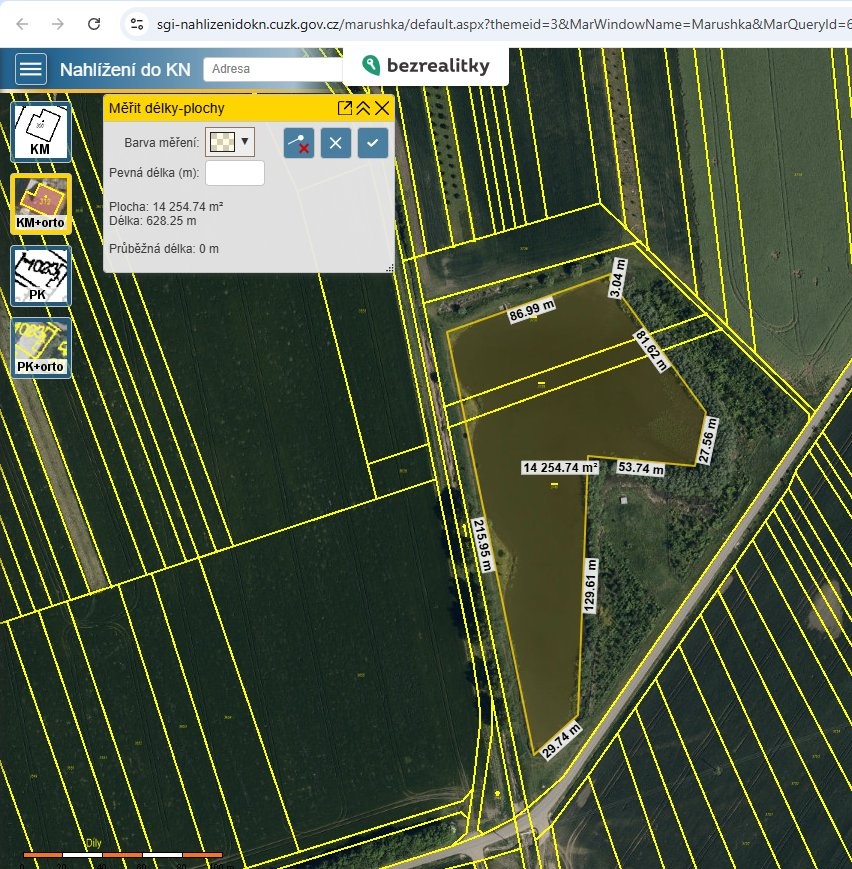Confirm measurement with checkmark button
This screenshot has height=869, width=852.
pos(372,142)
